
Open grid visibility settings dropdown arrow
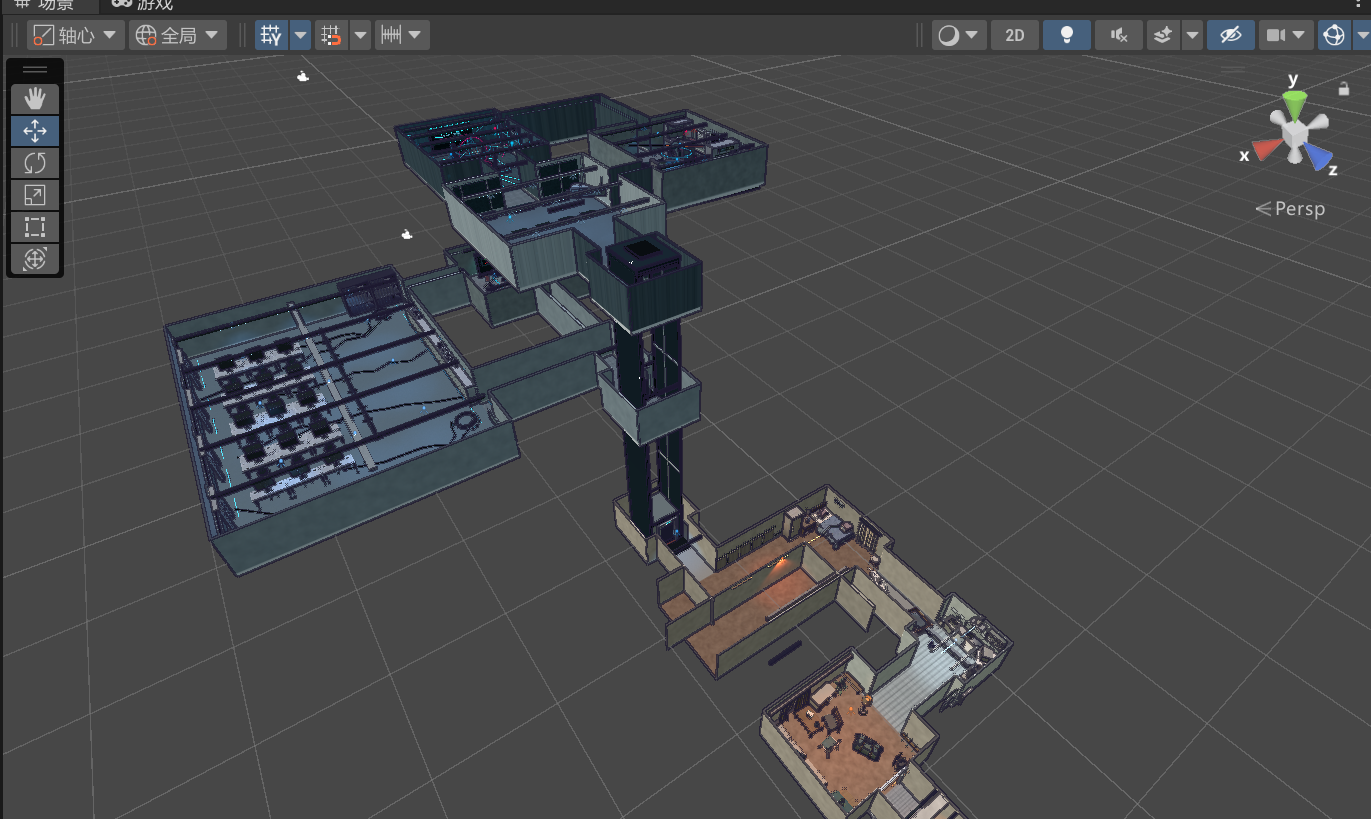click(300, 36)
